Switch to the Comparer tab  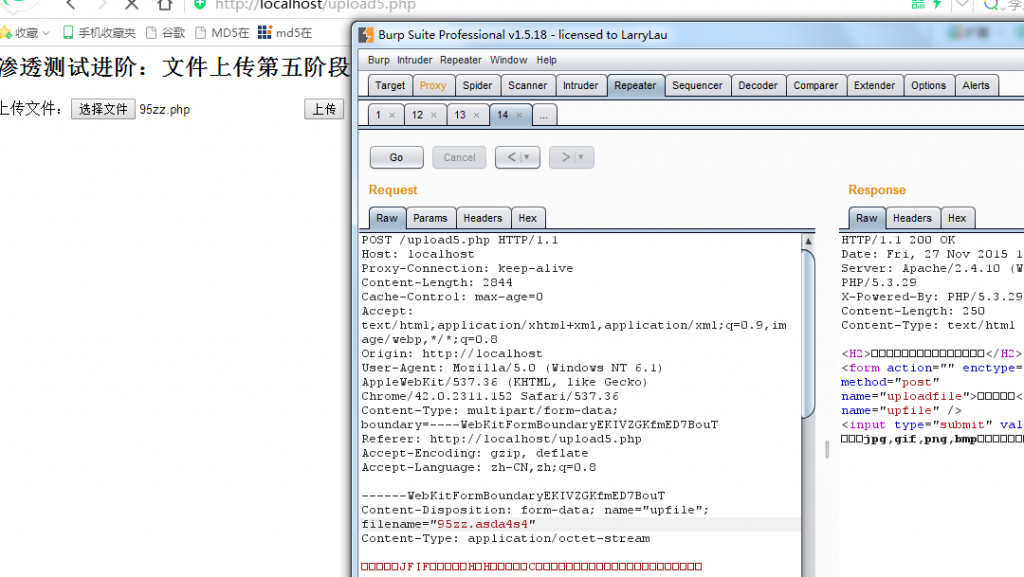tap(816, 86)
